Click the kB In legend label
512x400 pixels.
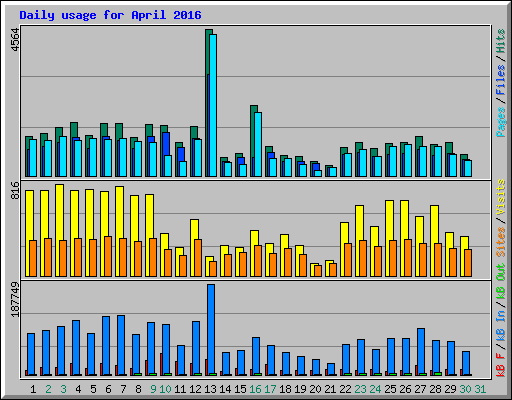coord(501,326)
